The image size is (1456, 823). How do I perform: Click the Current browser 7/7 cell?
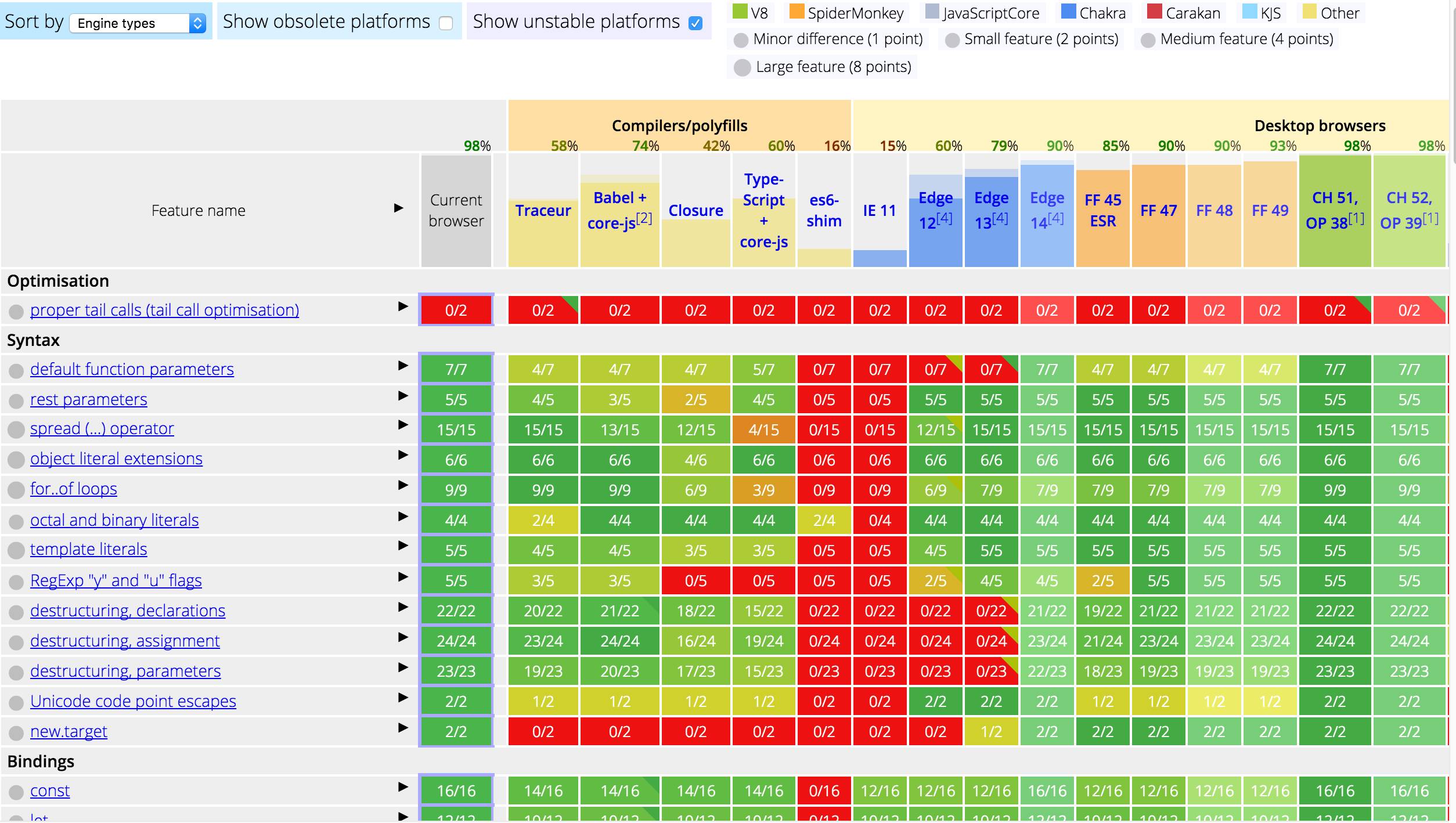[x=456, y=369]
